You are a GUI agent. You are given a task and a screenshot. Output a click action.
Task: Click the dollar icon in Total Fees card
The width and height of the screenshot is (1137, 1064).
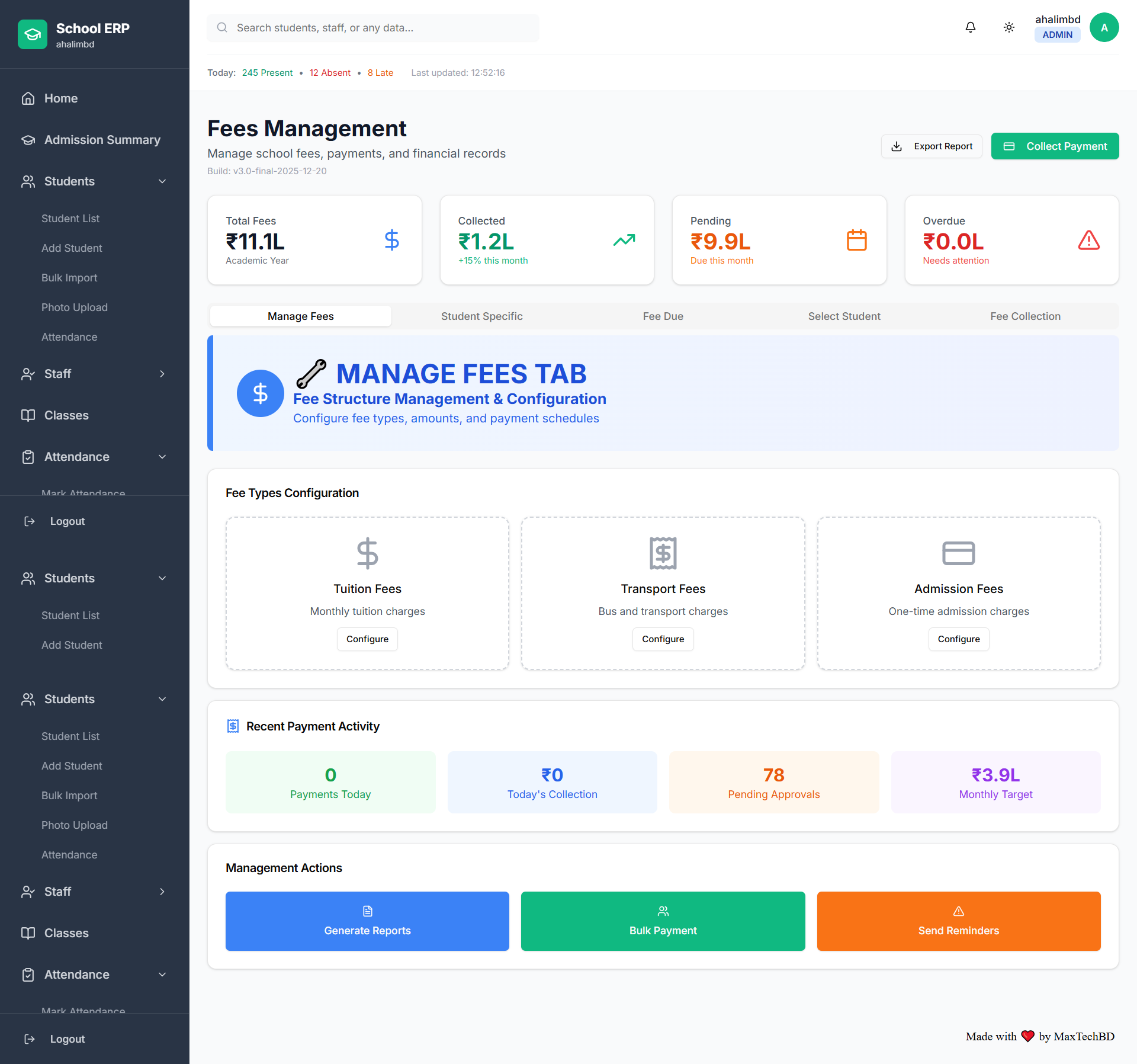(391, 240)
